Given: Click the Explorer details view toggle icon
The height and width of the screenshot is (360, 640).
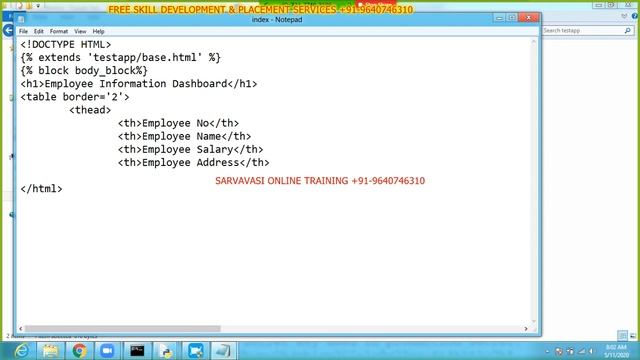Looking at the screenshot, I should 622,336.
